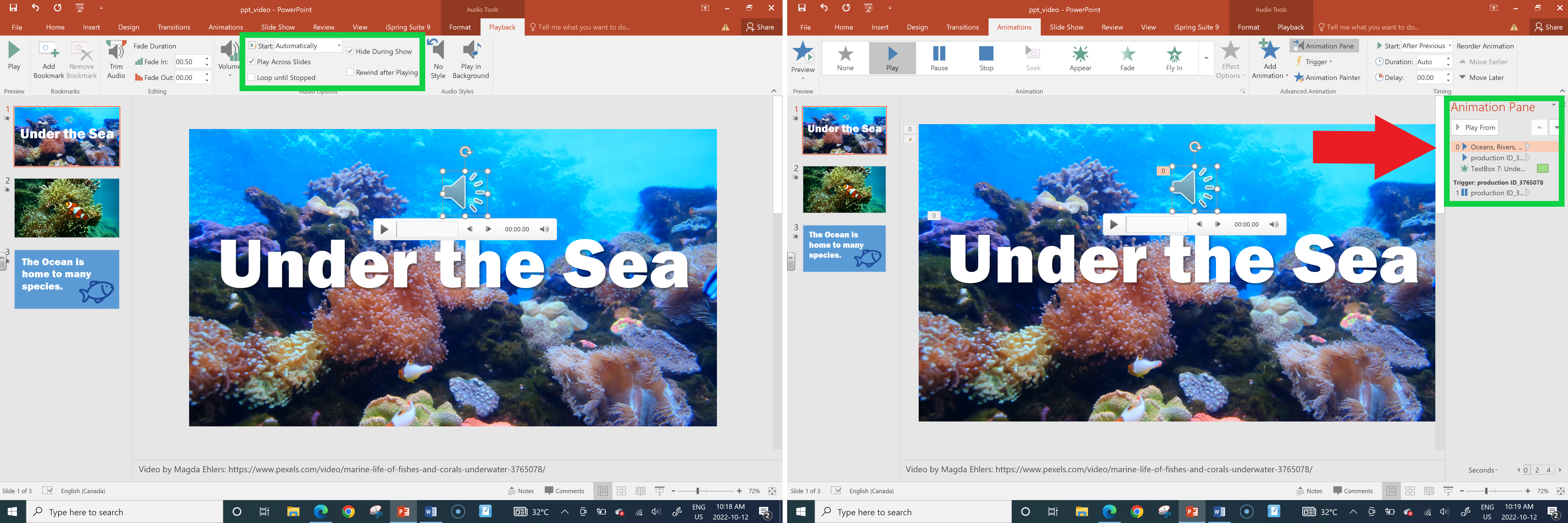Screen dimensions: 1568x523
Task: Apply the Fade animation
Action: [x=1127, y=58]
